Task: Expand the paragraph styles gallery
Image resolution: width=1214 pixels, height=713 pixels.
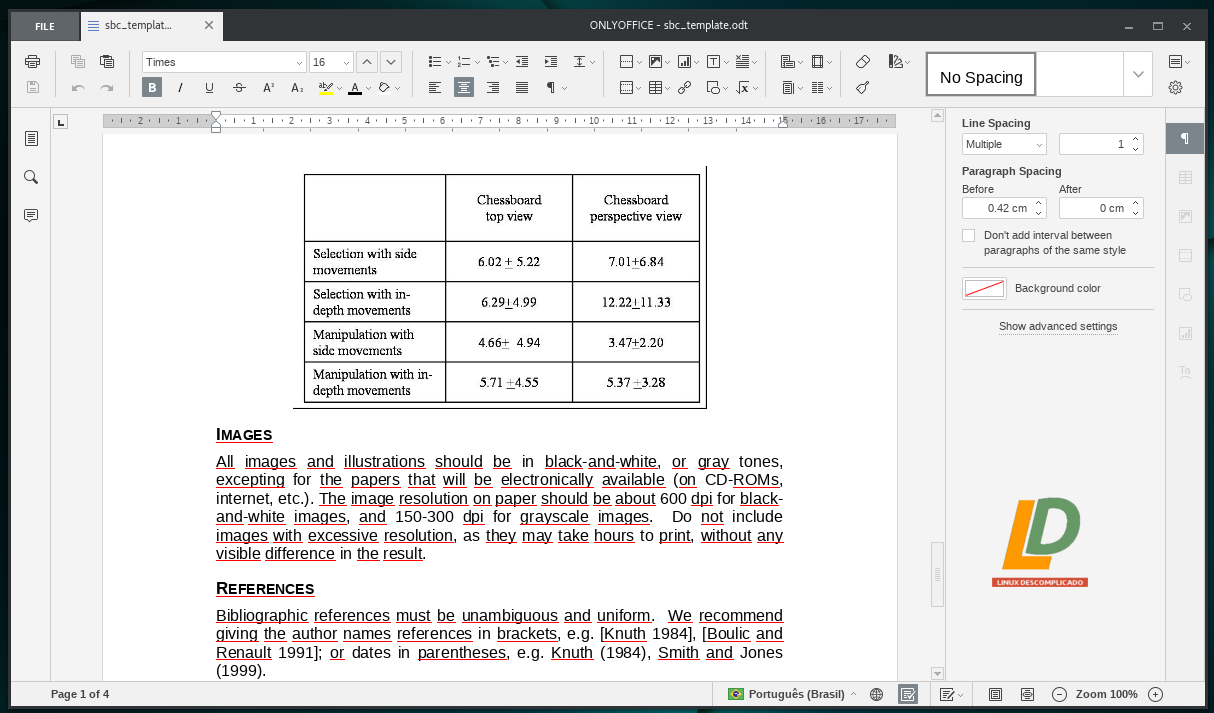Action: click(x=1138, y=75)
